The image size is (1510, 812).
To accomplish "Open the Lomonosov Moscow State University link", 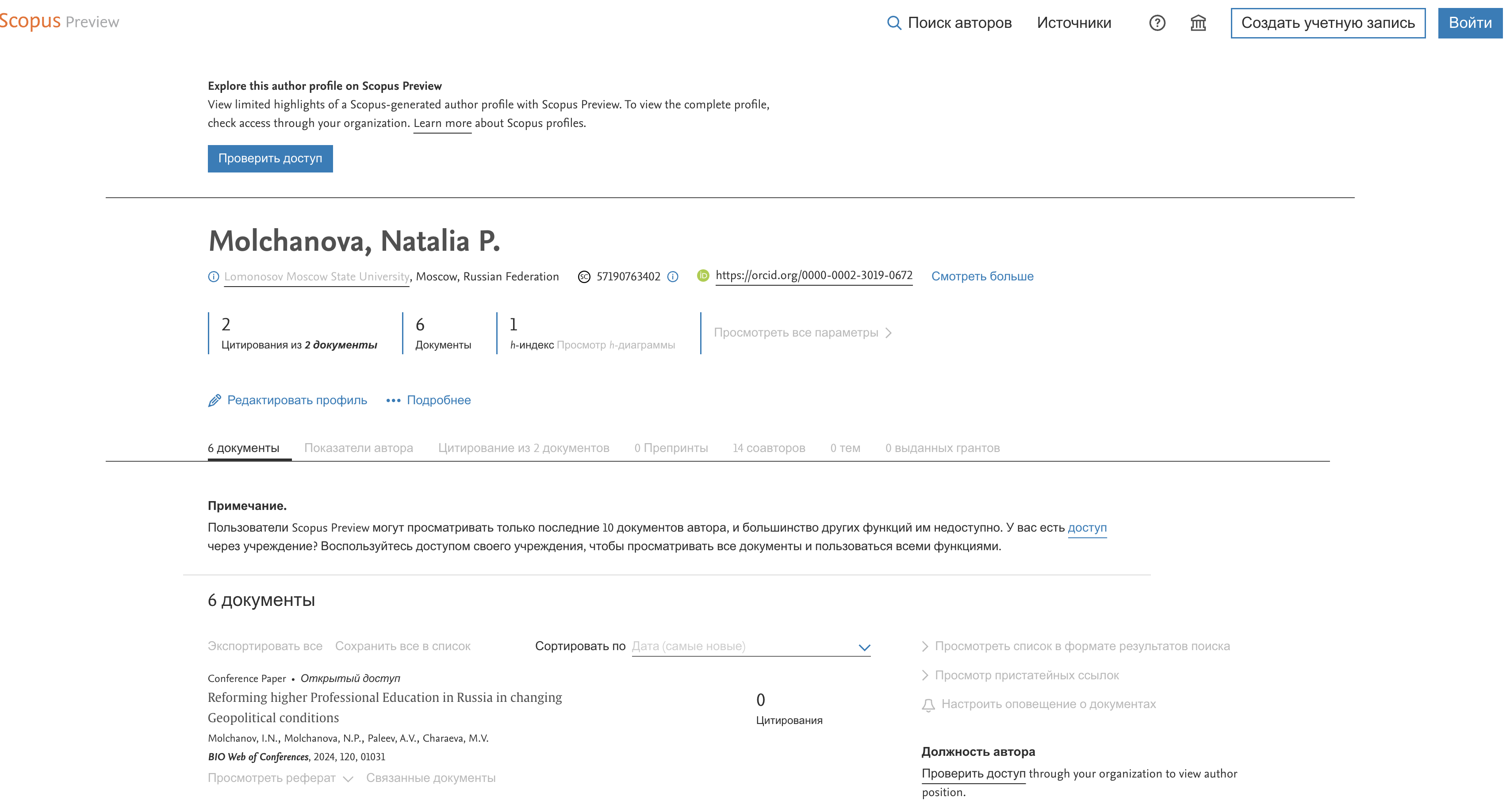I will pos(317,277).
